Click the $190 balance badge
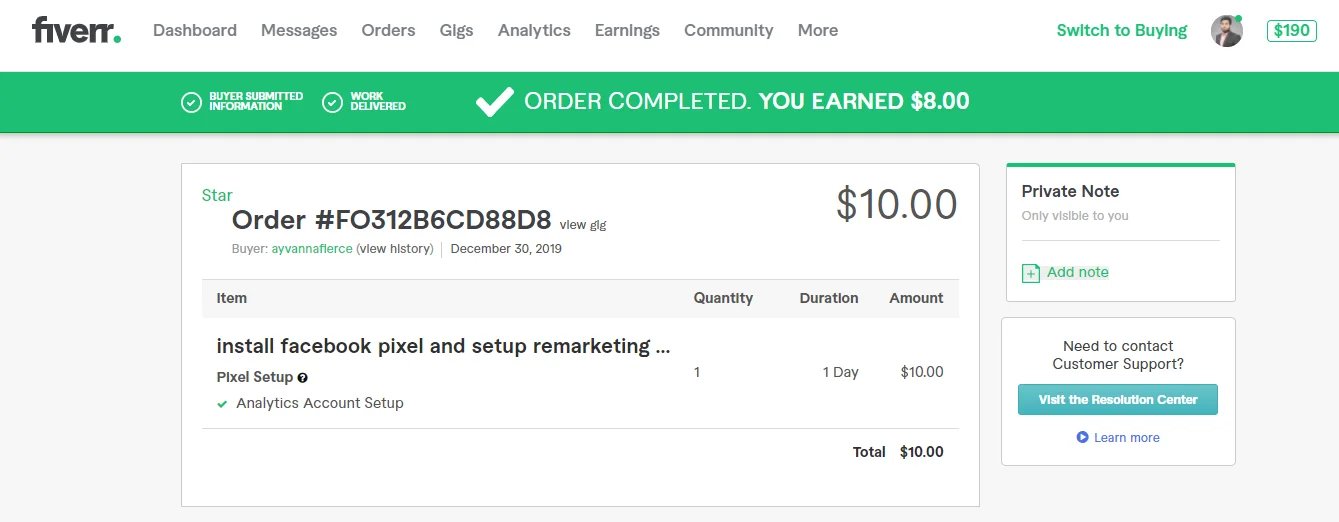The image size is (1339, 522). 1291,30
